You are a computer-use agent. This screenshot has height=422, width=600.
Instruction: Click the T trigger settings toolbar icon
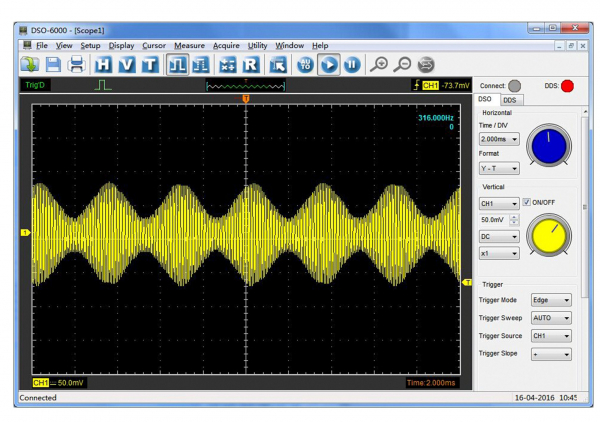point(149,65)
